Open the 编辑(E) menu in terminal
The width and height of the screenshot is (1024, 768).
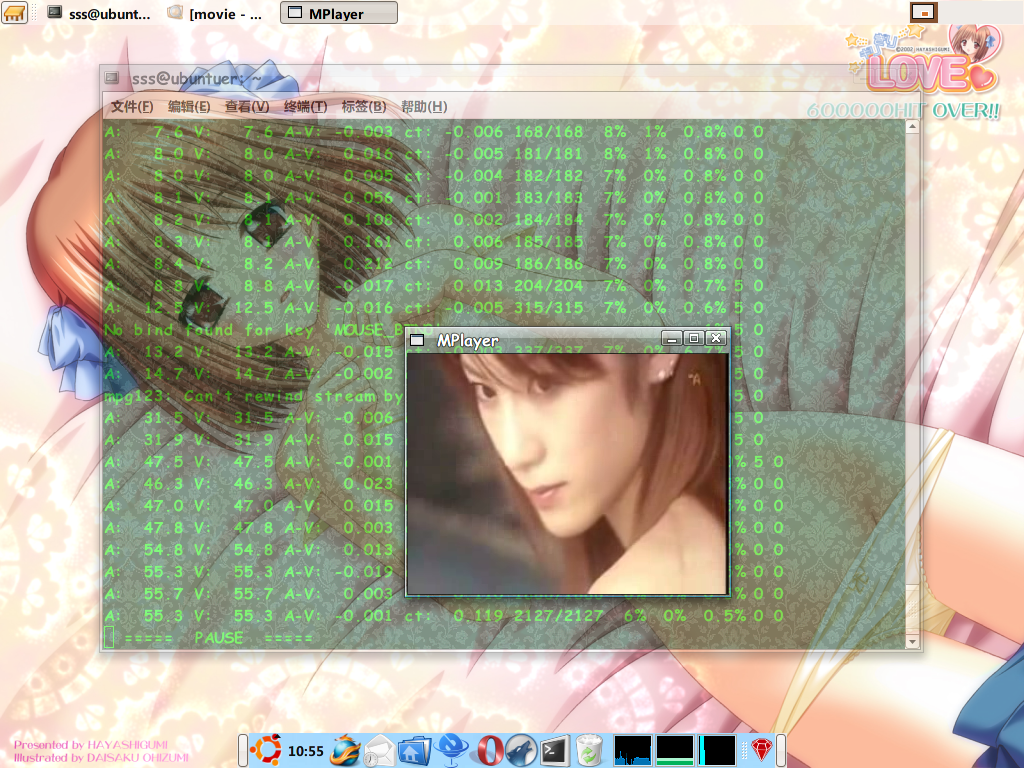tap(189, 106)
